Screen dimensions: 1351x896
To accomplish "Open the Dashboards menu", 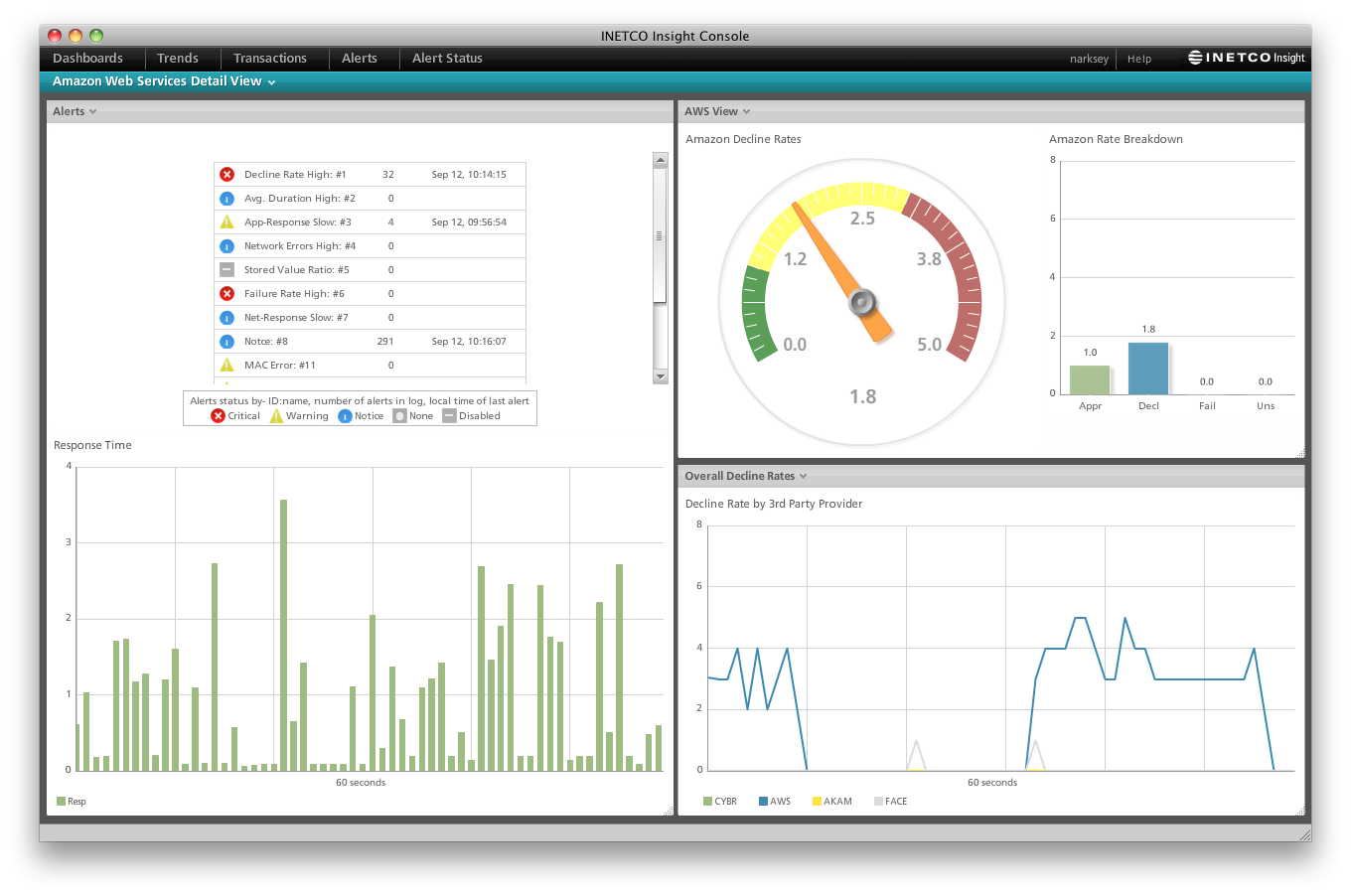I will [87, 59].
